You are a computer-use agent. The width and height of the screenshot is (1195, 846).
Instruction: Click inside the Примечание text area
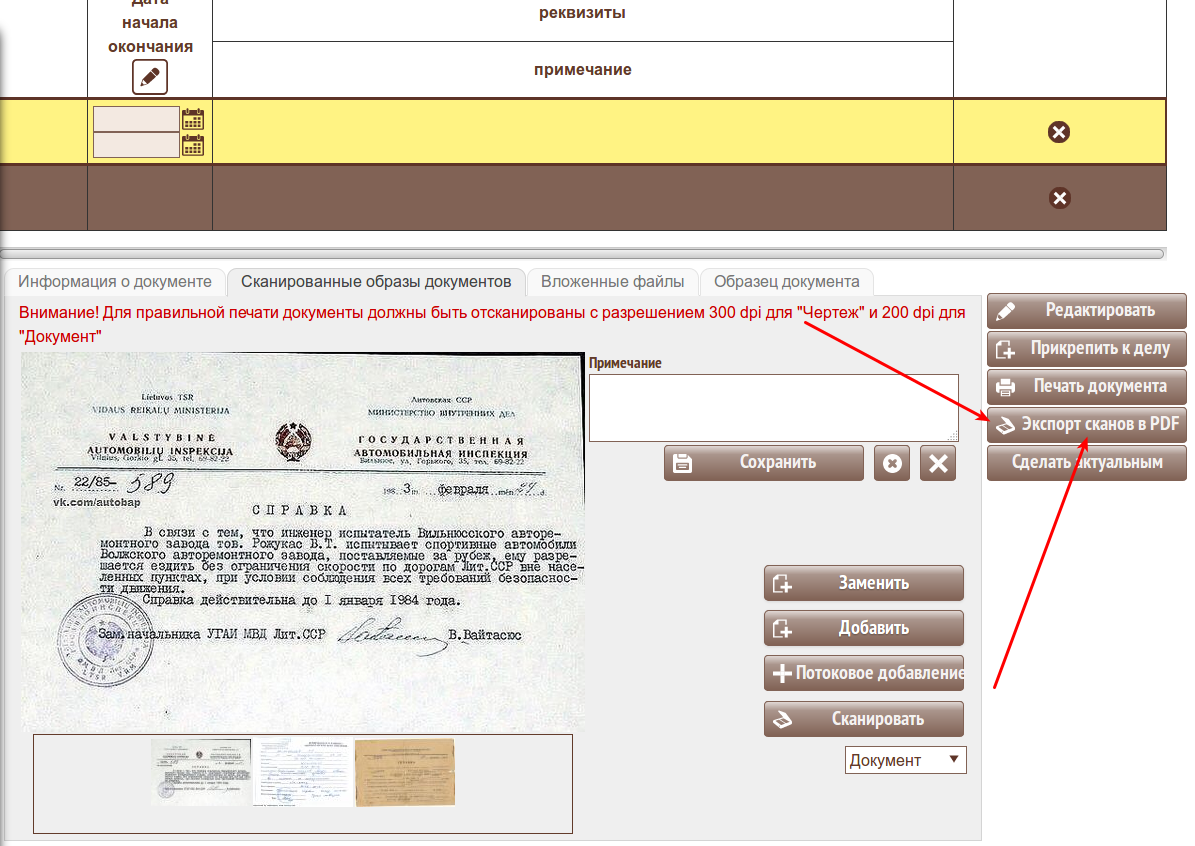pos(773,407)
